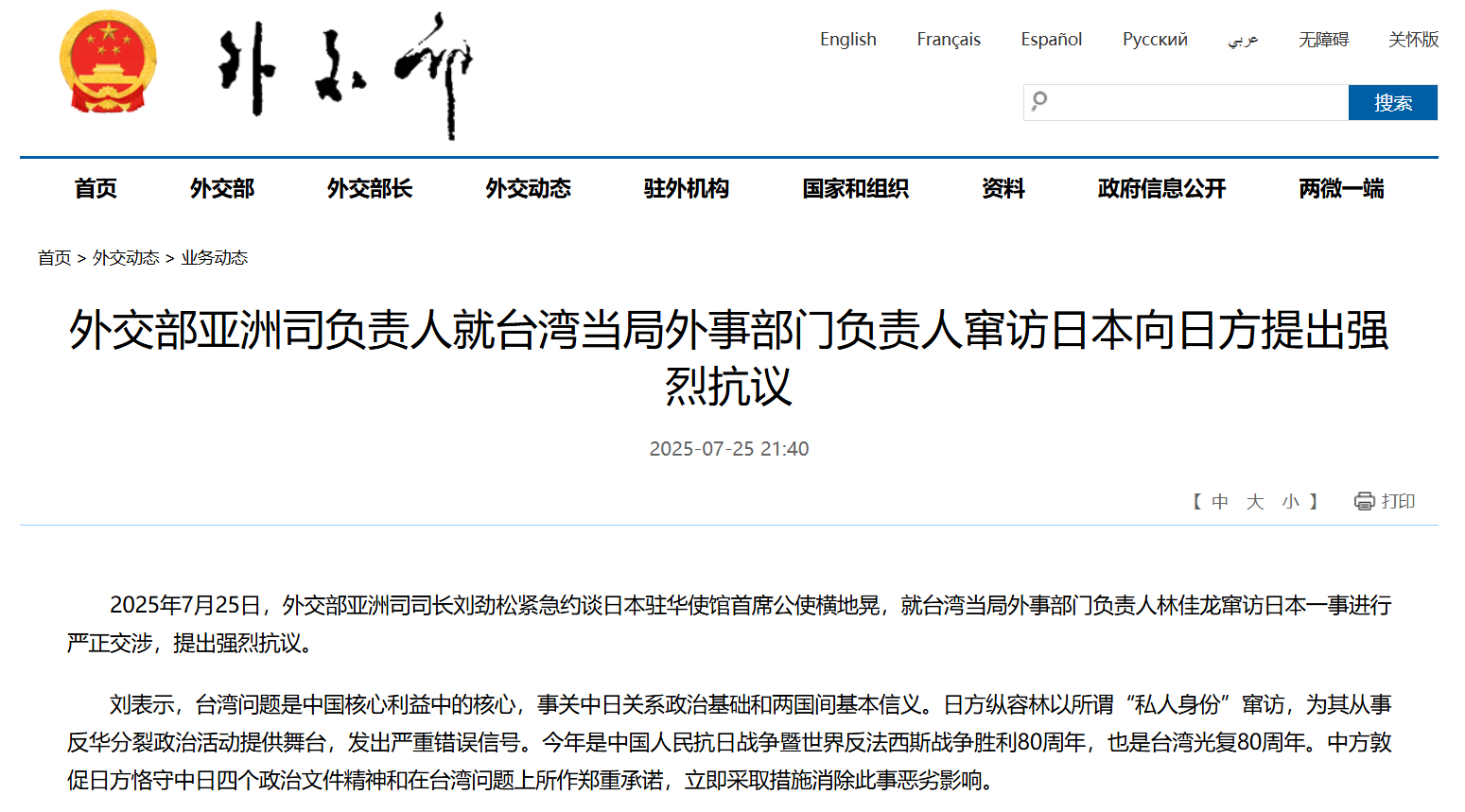Switch language to English

tap(847, 40)
